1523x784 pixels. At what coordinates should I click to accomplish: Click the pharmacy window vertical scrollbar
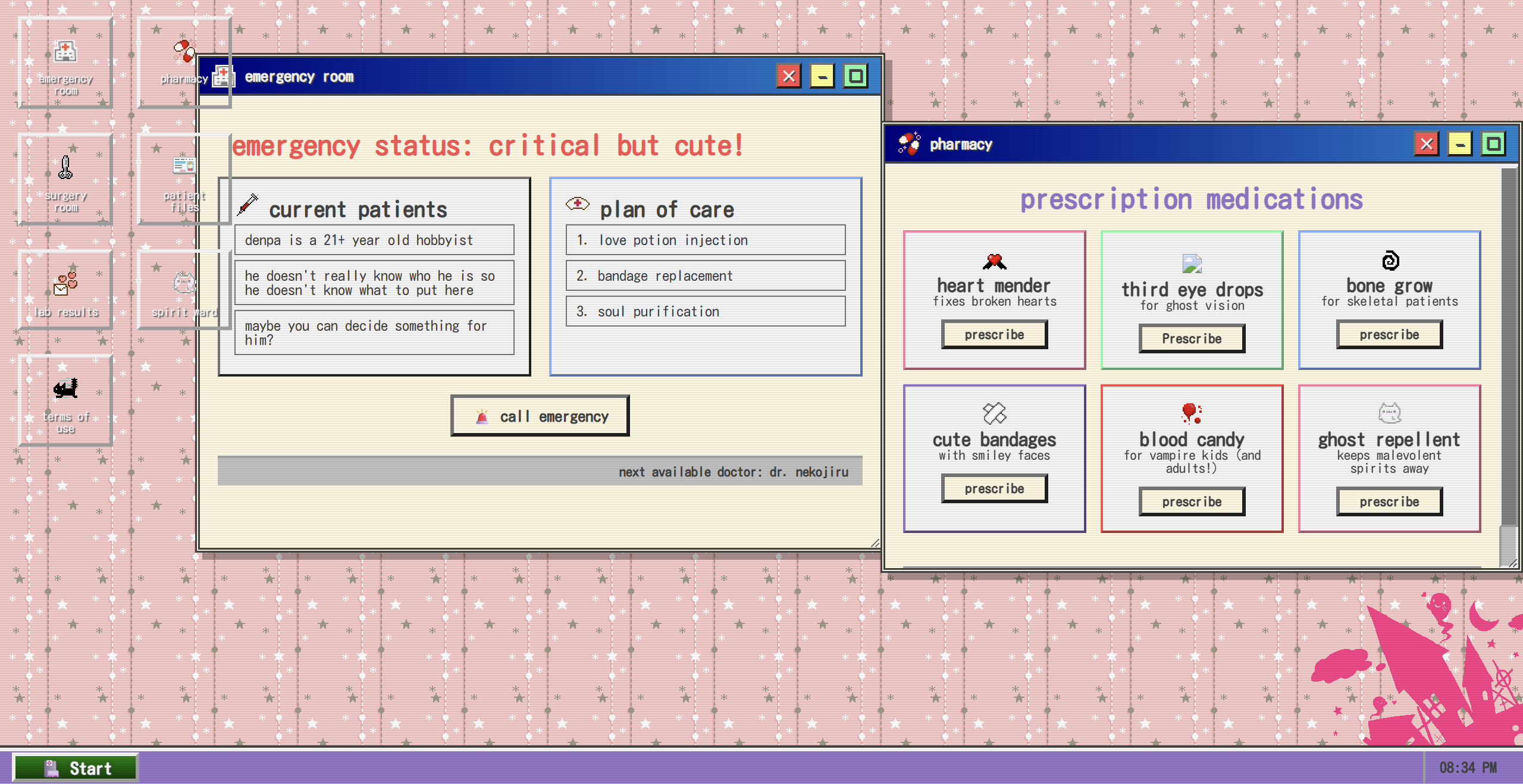pos(1509,357)
